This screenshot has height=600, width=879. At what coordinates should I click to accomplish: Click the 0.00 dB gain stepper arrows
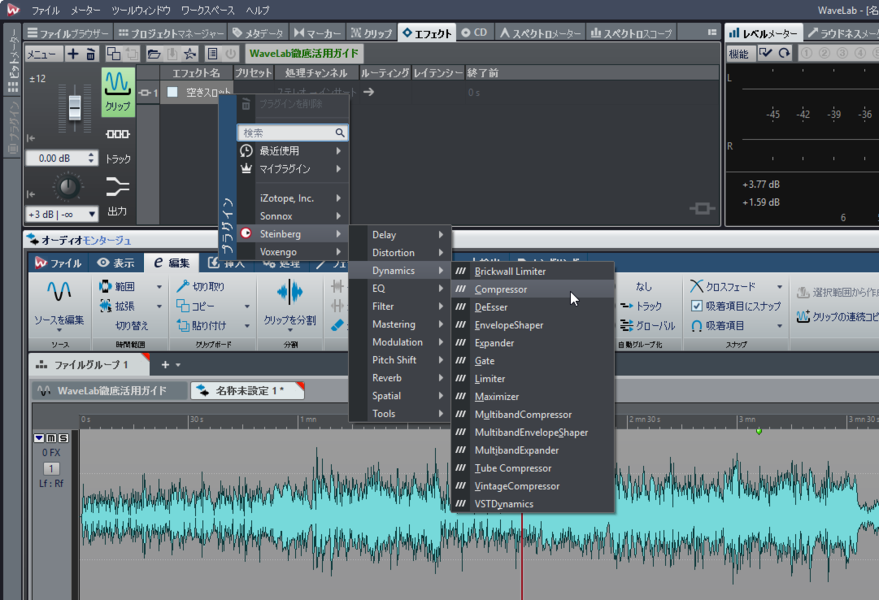tap(91, 158)
